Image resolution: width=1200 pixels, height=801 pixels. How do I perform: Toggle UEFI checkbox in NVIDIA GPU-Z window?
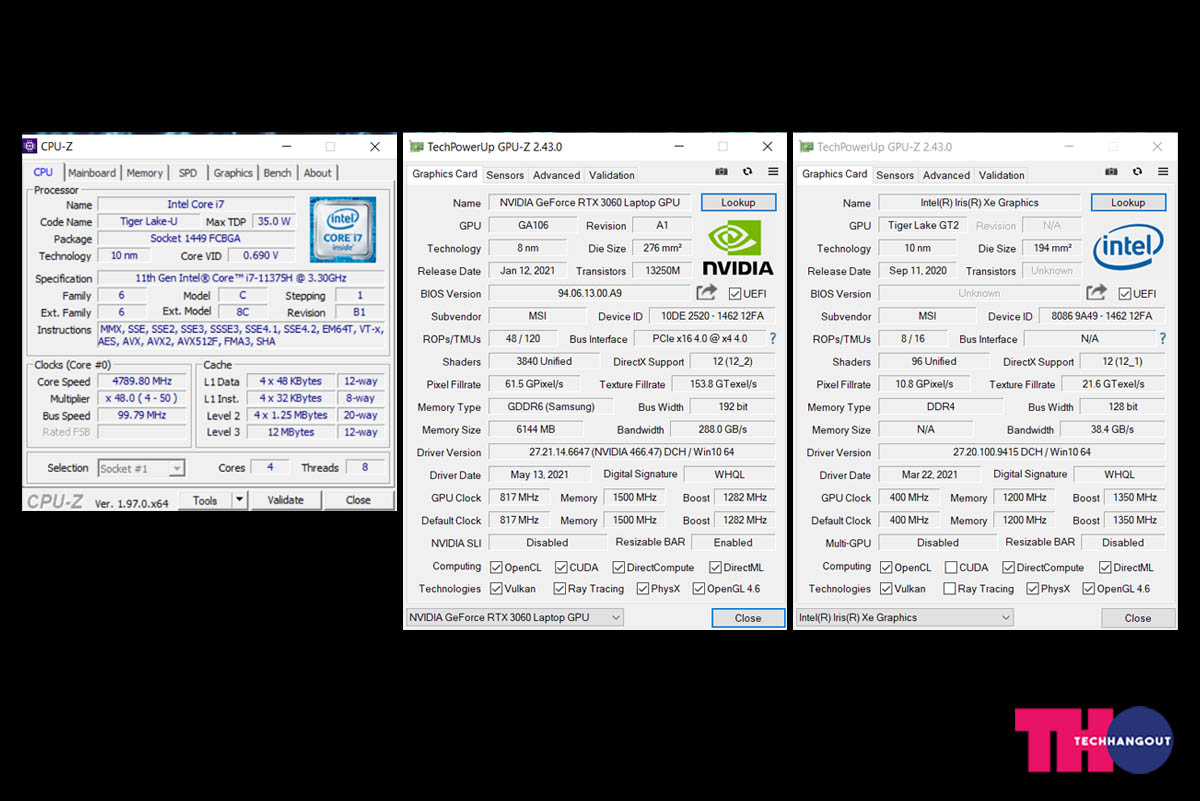click(735, 294)
